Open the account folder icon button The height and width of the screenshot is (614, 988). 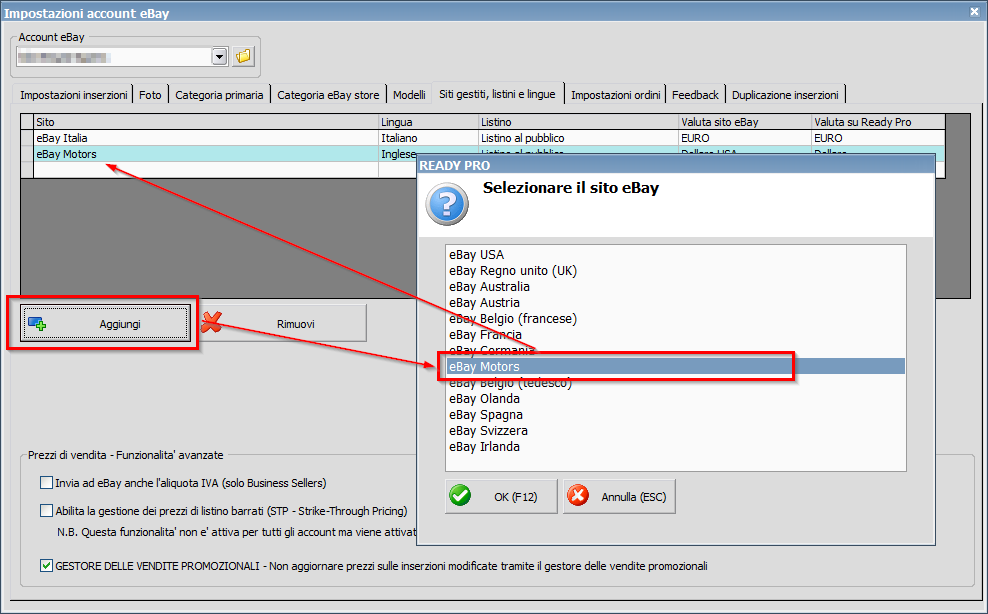tap(243, 57)
